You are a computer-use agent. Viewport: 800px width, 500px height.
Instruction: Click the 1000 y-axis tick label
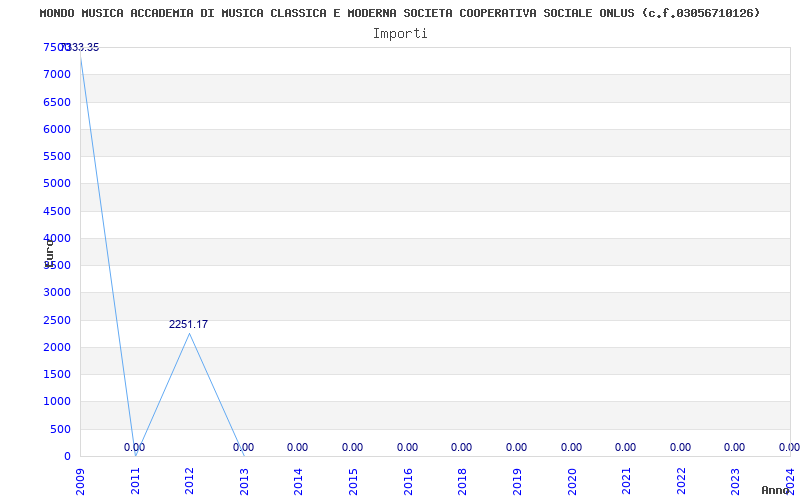pyautogui.click(x=57, y=402)
